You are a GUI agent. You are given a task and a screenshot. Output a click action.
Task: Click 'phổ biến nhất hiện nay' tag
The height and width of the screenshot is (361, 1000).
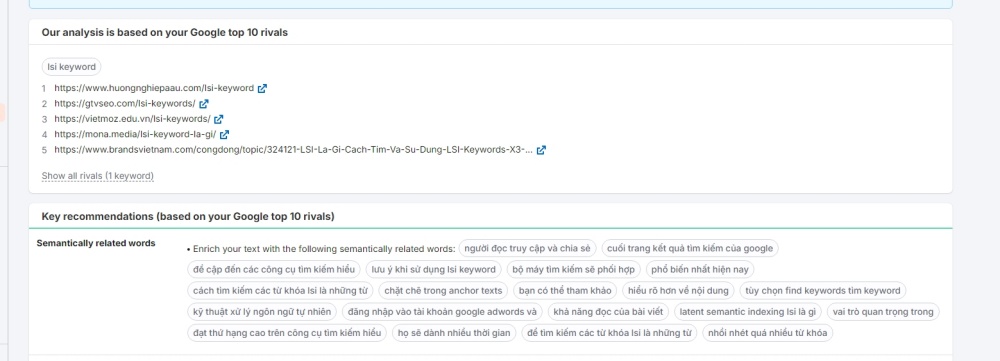tap(700, 269)
